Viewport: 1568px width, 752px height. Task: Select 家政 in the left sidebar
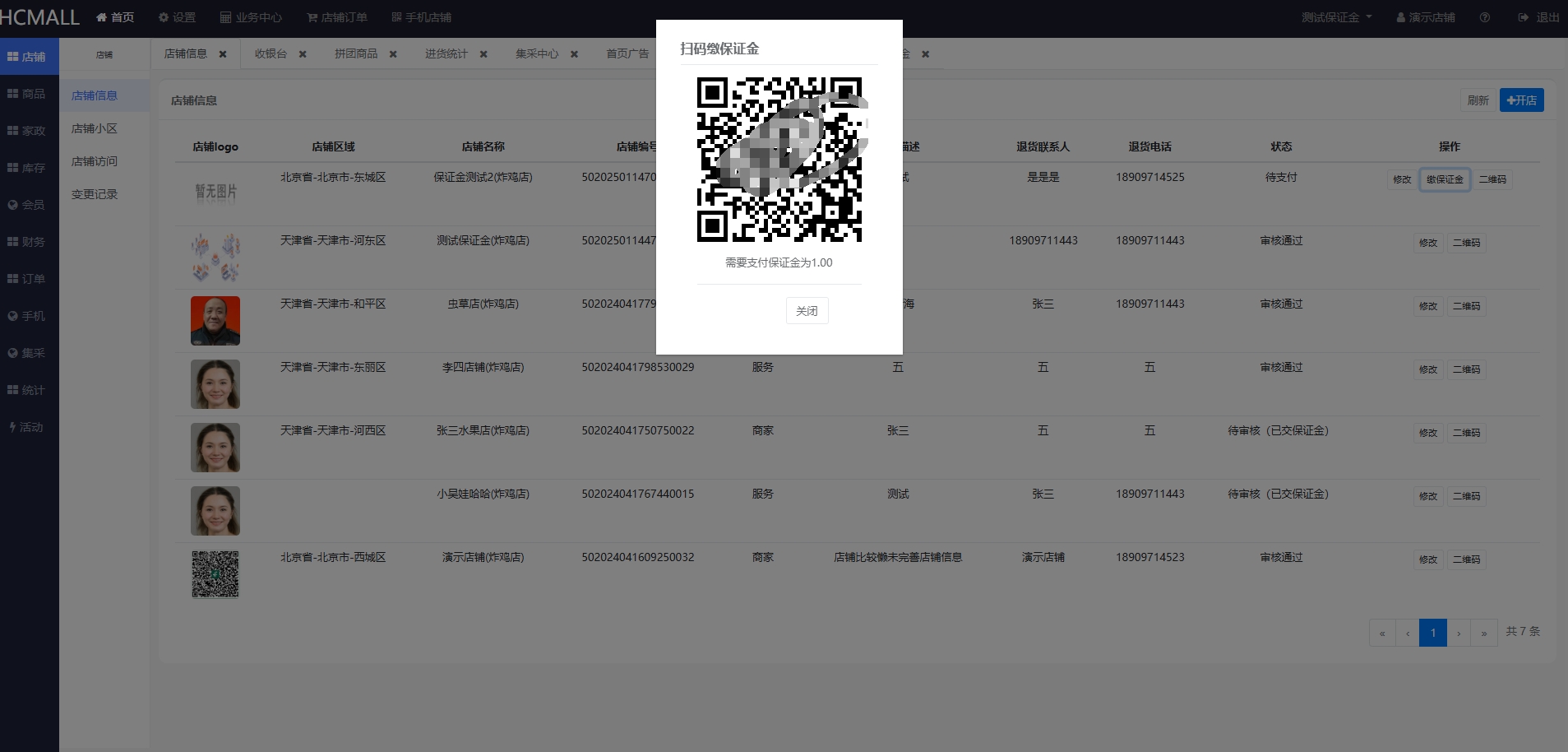click(x=29, y=131)
